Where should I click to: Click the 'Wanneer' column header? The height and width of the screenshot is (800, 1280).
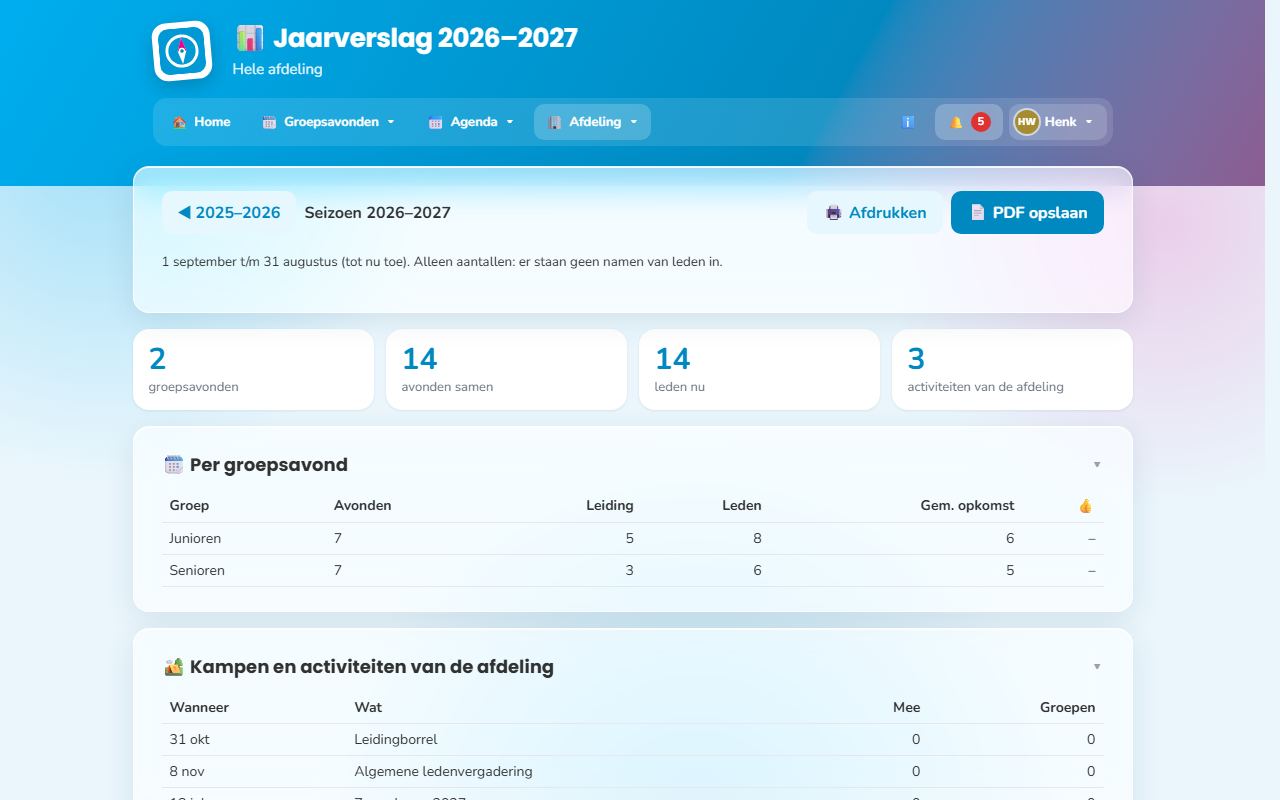199,708
